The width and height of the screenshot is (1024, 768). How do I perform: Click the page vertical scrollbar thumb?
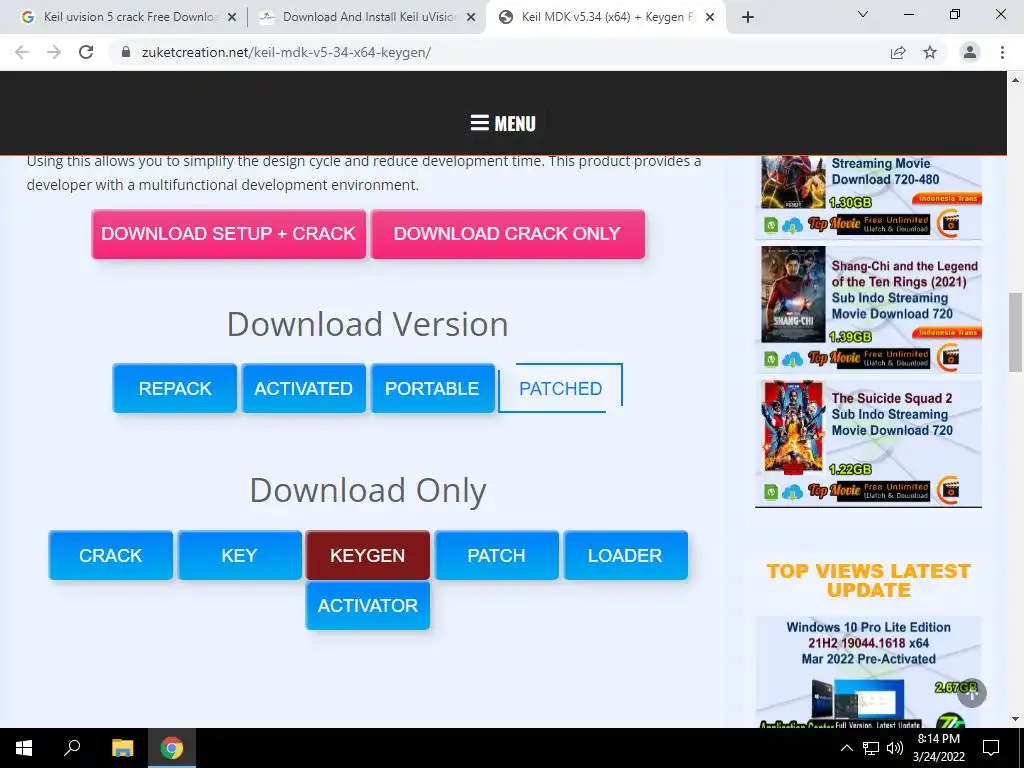[1015, 332]
